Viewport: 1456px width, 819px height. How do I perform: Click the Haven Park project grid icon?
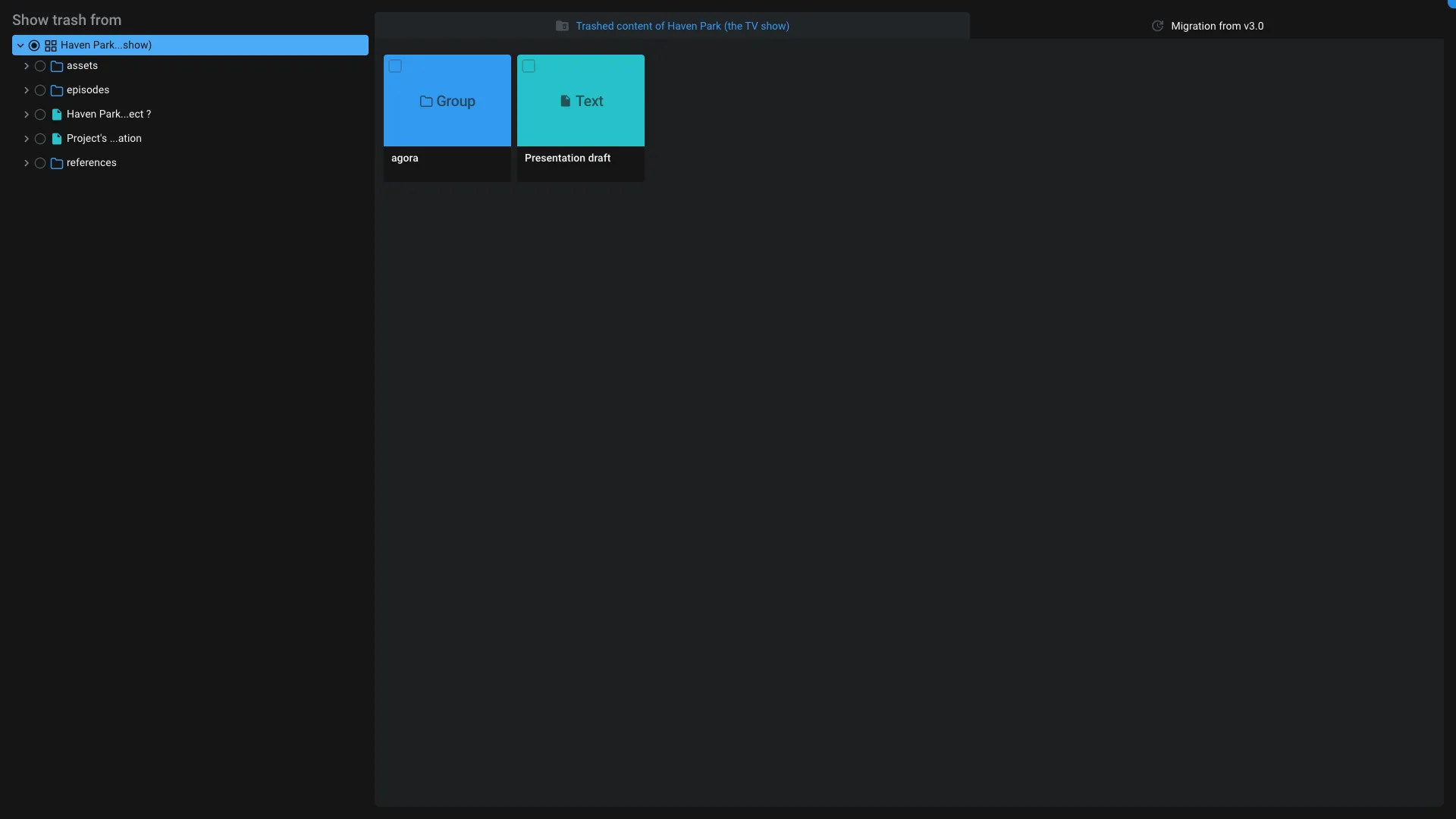(x=51, y=45)
